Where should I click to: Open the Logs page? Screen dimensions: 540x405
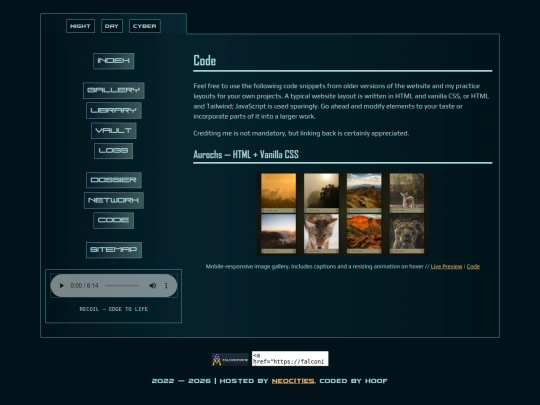coord(114,151)
